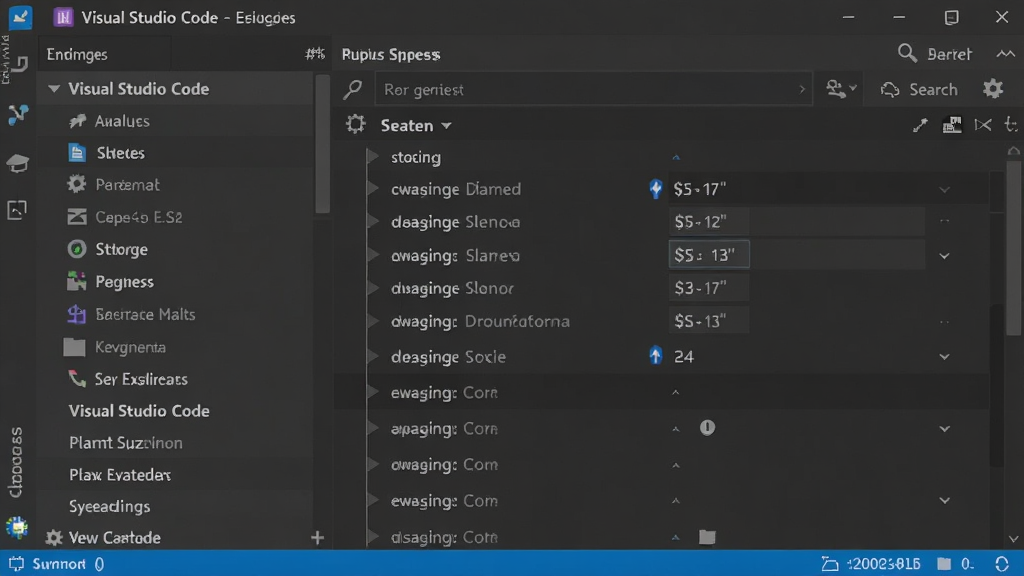Click the Search button
Image resolution: width=1024 pixels, height=576 pixels.
pos(919,89)
